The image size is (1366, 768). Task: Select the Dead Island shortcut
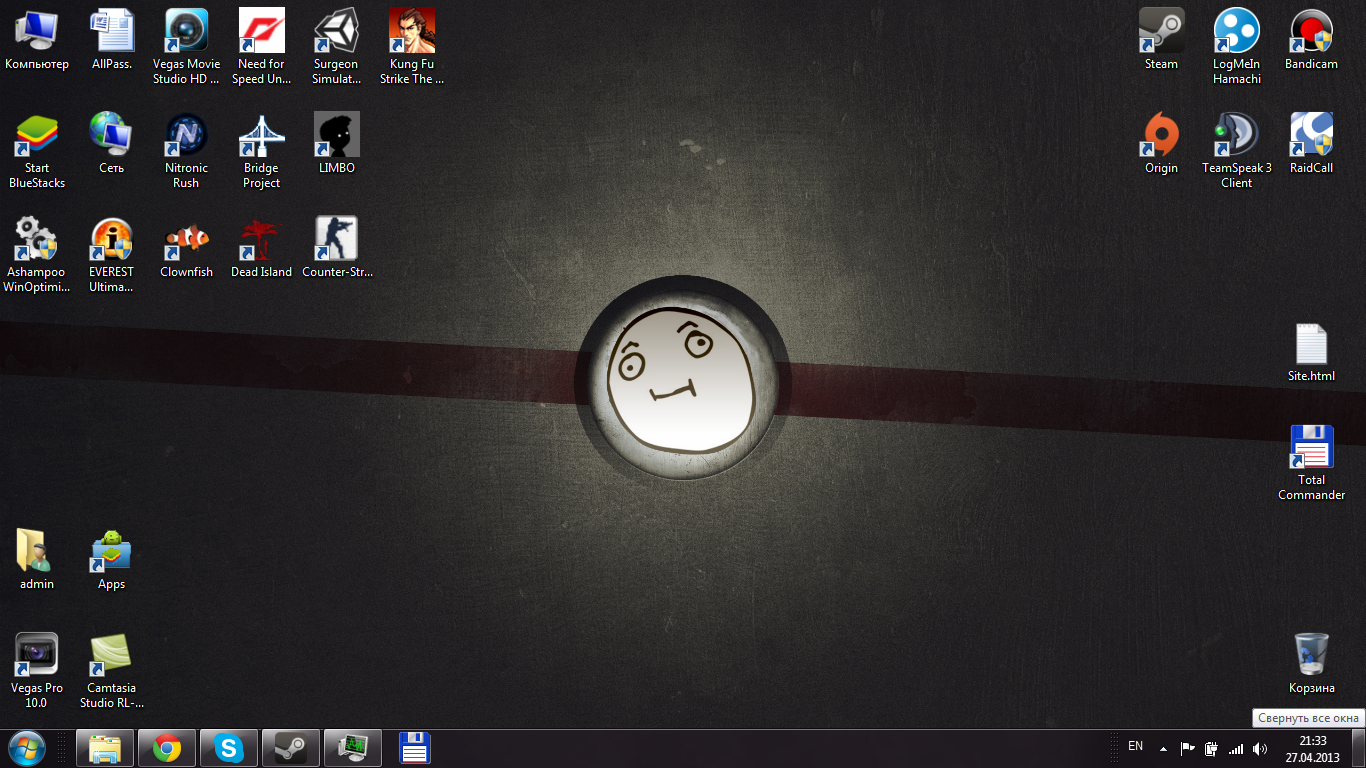click(262, 247)
